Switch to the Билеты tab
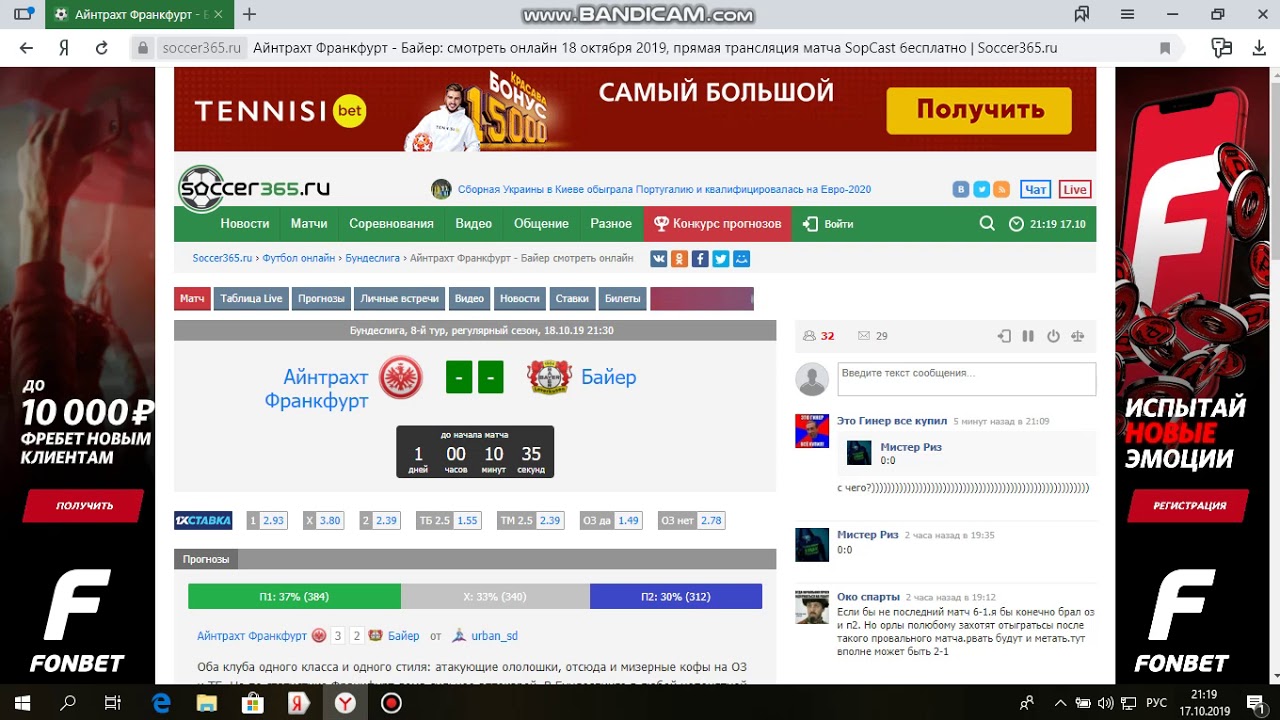This screenshot has width=1280, height=720. pyautogui.click(x=623, y=299)
